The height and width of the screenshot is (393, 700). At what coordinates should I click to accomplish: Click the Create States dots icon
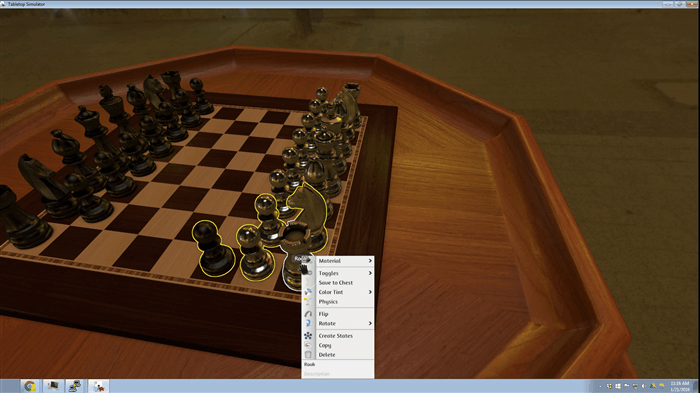point(308,335)
